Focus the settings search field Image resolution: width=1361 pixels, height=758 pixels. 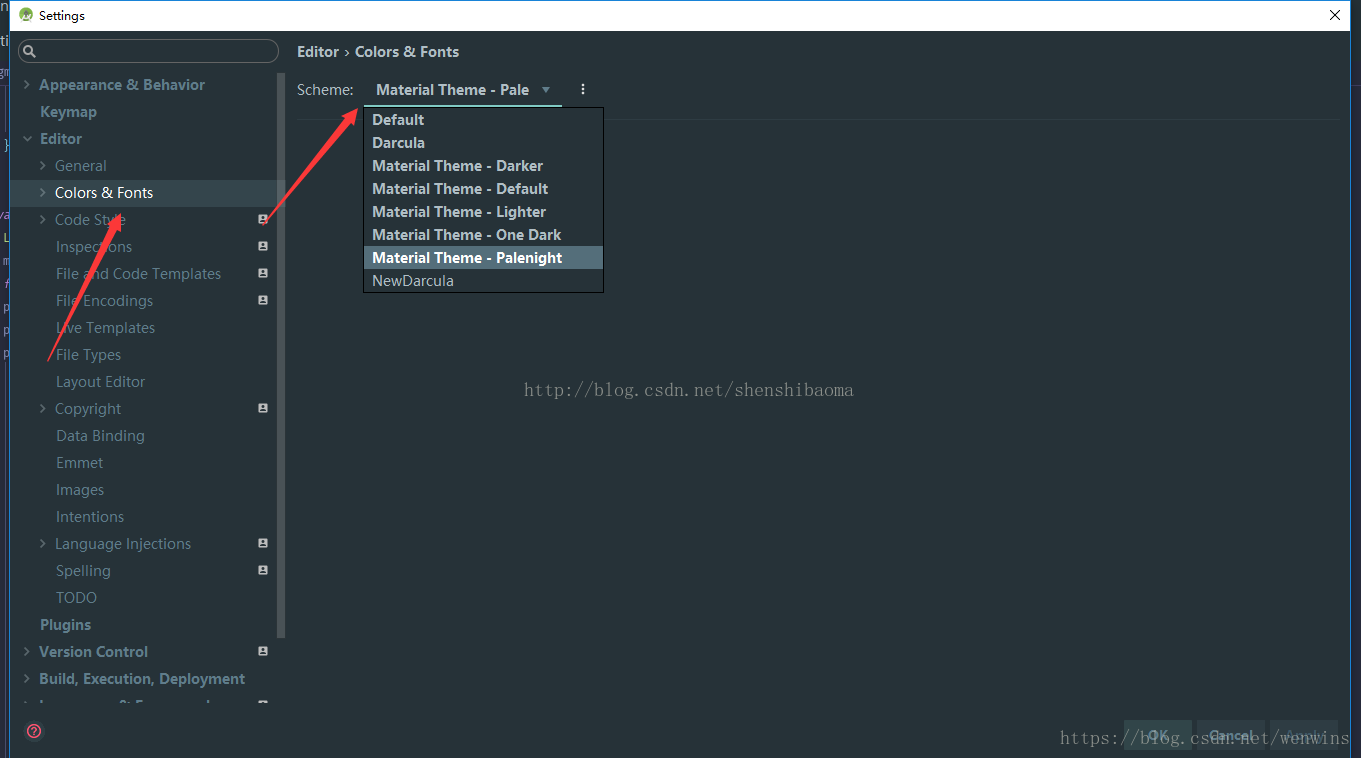click(x=149, y=51)
